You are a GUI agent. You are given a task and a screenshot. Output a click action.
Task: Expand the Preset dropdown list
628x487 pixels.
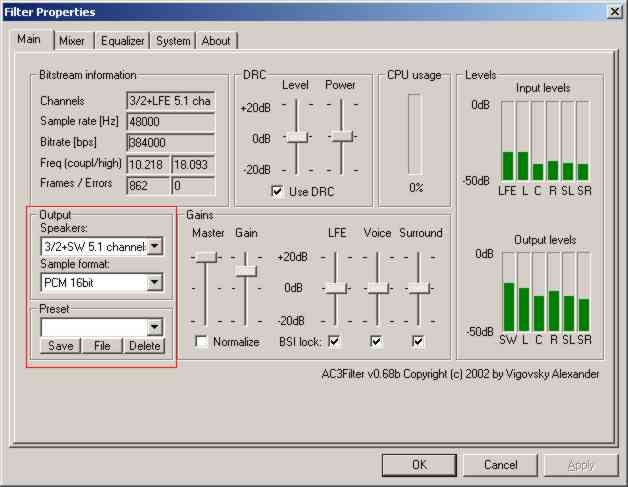point(154,327)
